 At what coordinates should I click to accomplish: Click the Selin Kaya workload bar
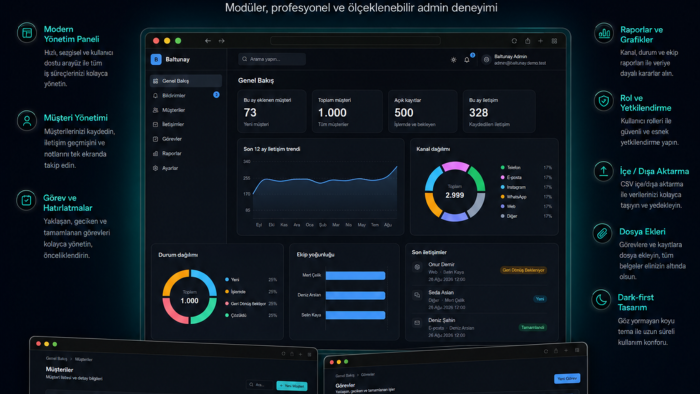tap(355, 315)
